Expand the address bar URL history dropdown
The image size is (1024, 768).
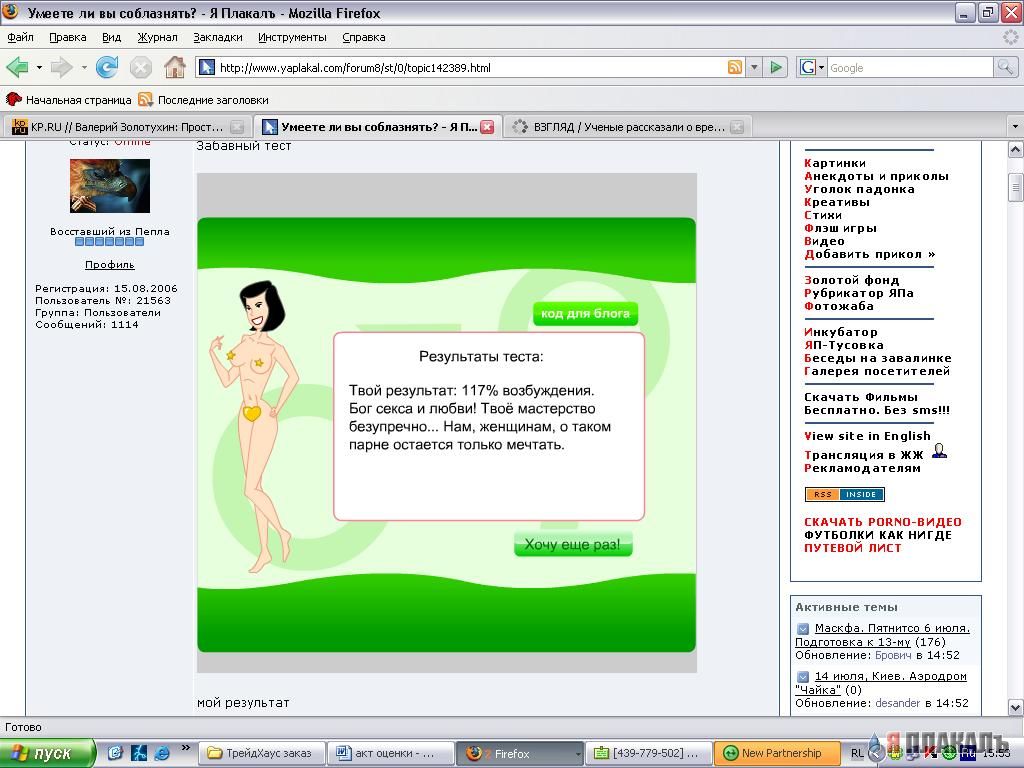pos(754,67)
